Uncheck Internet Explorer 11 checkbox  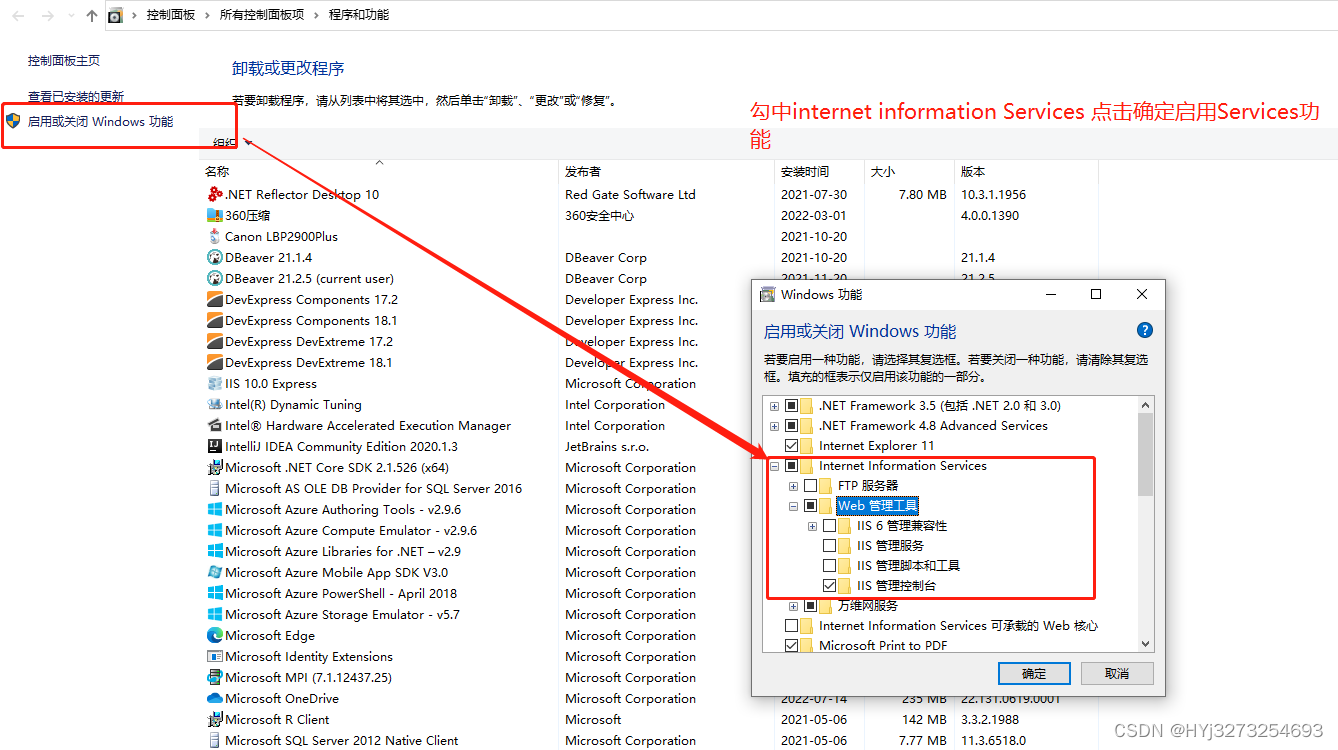792,446
